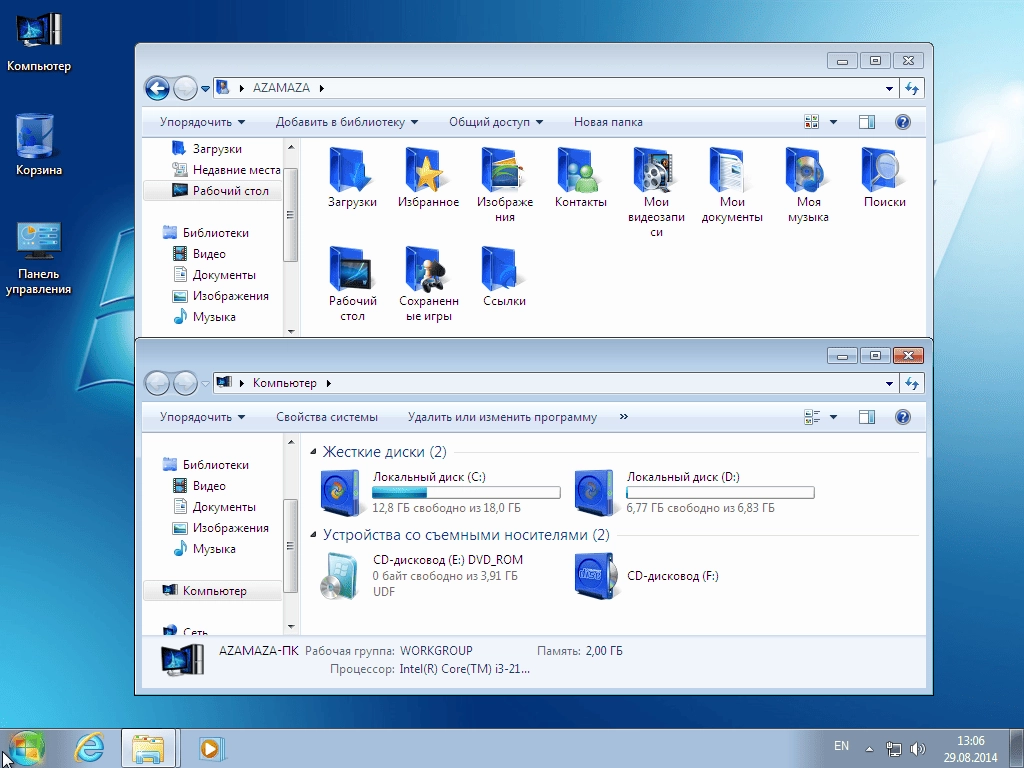1024x768 pixels.
Task: Click Удалить или изменить программу
Action: (502, 417)
